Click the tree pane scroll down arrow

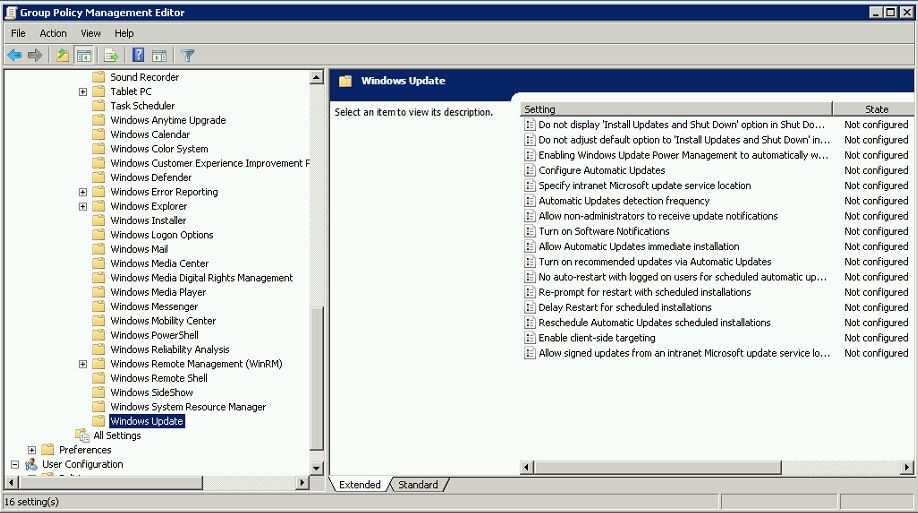click(317, 468)
